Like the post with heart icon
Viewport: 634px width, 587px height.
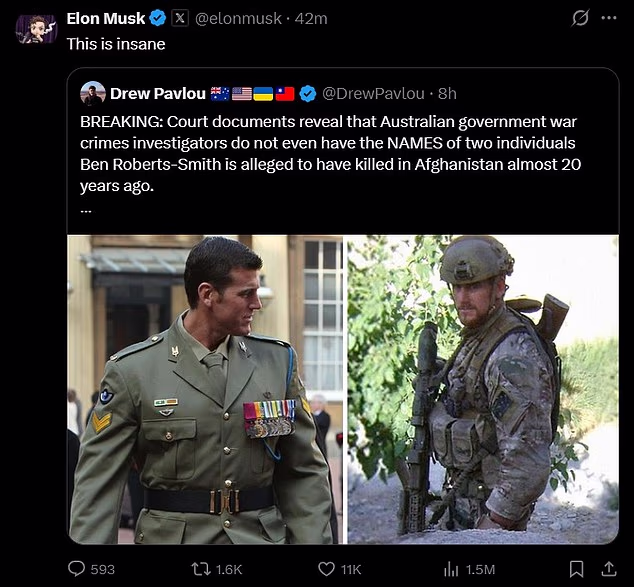[326, 568]
